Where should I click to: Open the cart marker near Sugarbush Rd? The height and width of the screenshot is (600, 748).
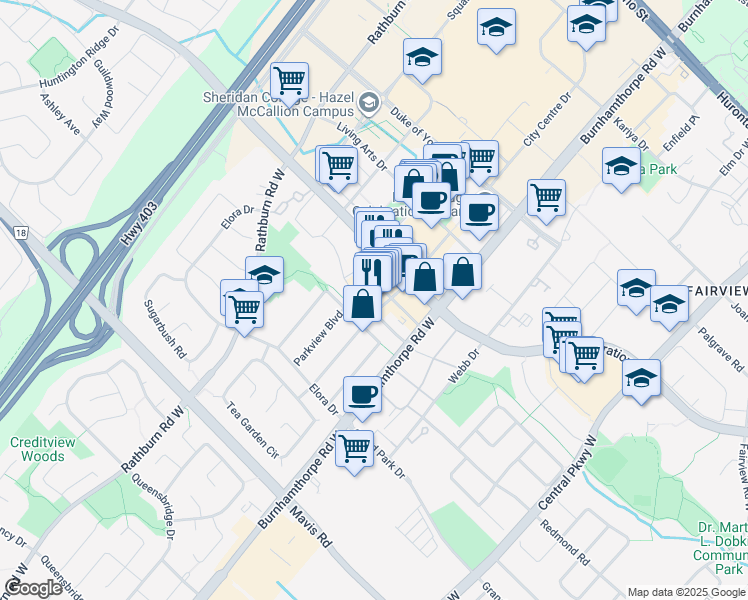tap(244, 312)
